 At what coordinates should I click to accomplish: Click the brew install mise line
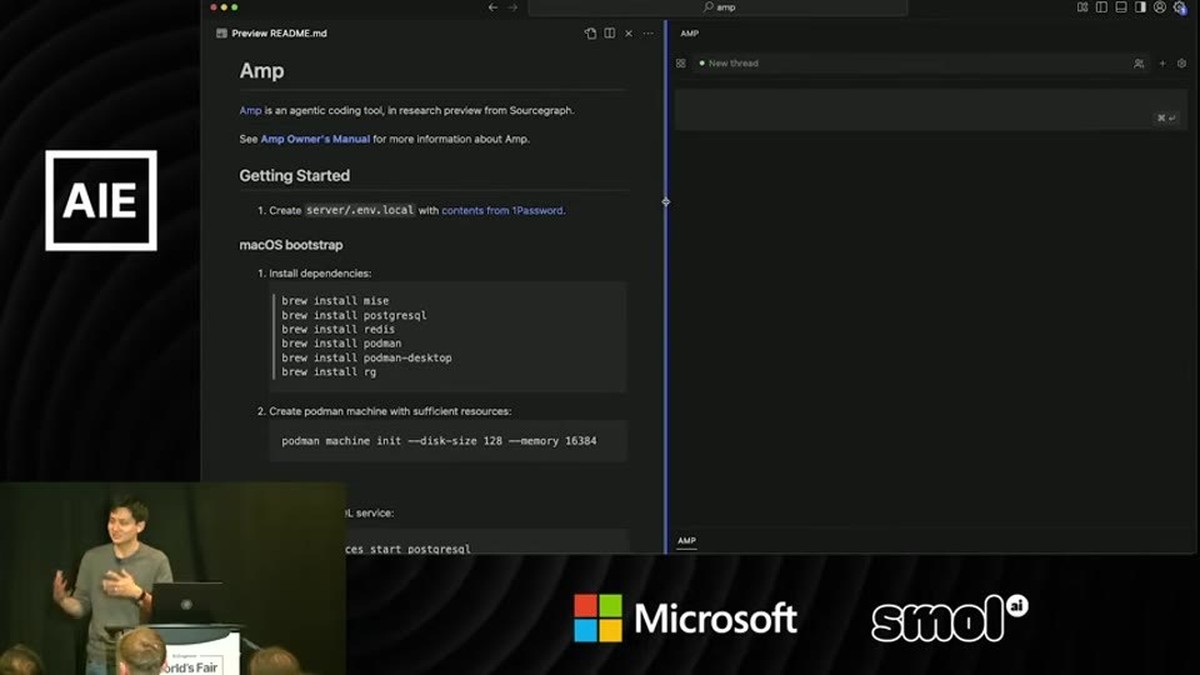tap(335, 301)
